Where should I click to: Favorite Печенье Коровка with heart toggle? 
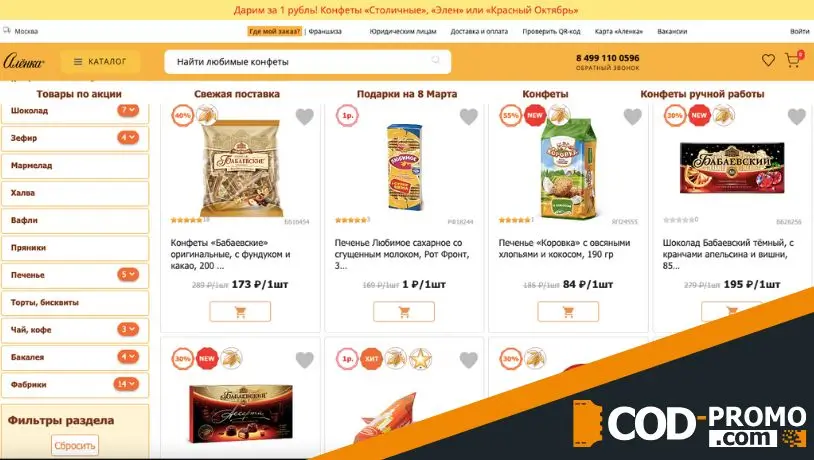click(633, 117)
